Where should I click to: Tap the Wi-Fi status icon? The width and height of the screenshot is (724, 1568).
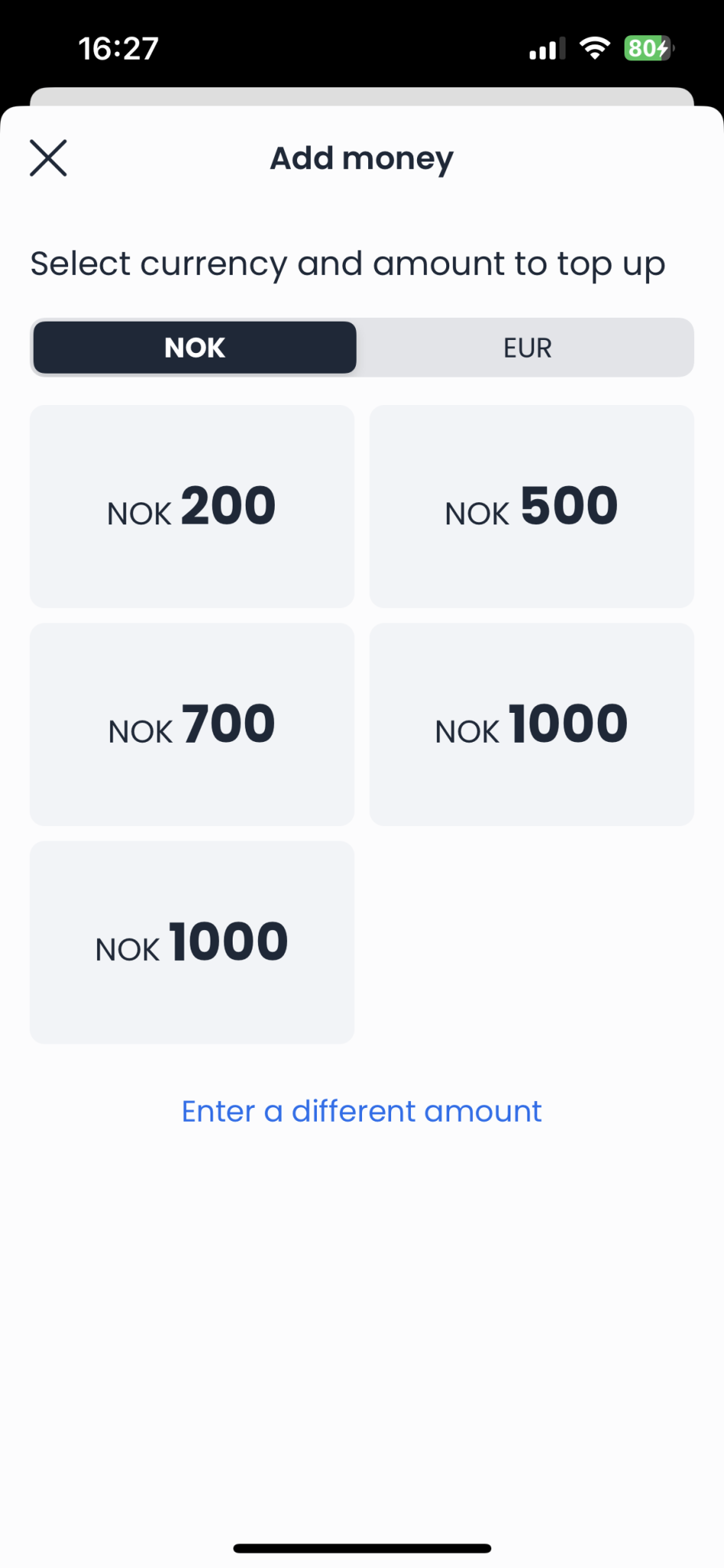click(x=595, y=48)
